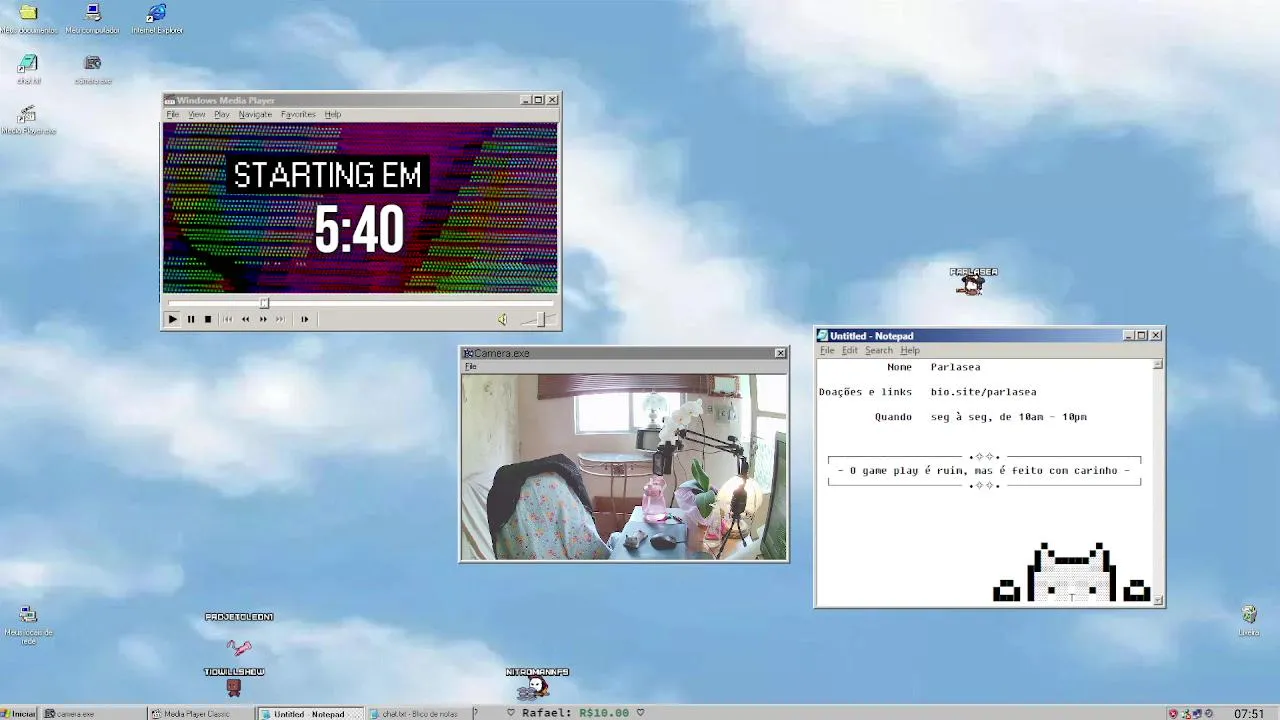This screenshot has height=720, width=1280.
Task: Skip to next track in Media Player
Action: click(x=280, y=319)
